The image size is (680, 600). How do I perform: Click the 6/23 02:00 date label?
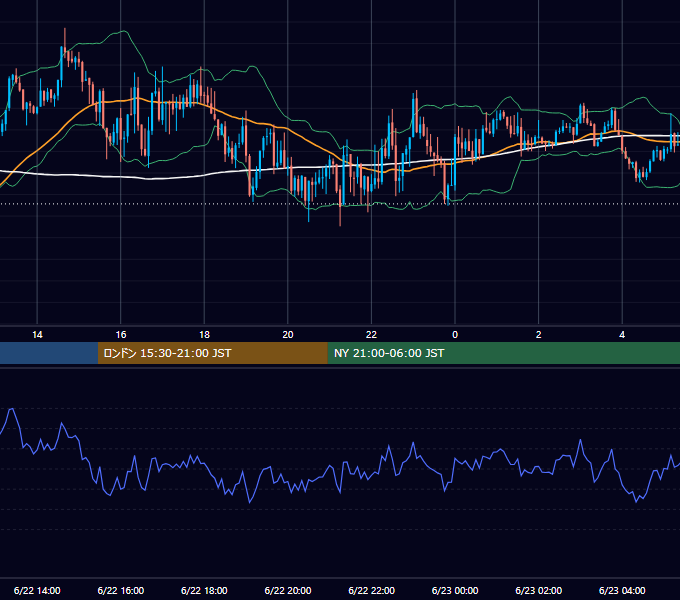(538, 590)
